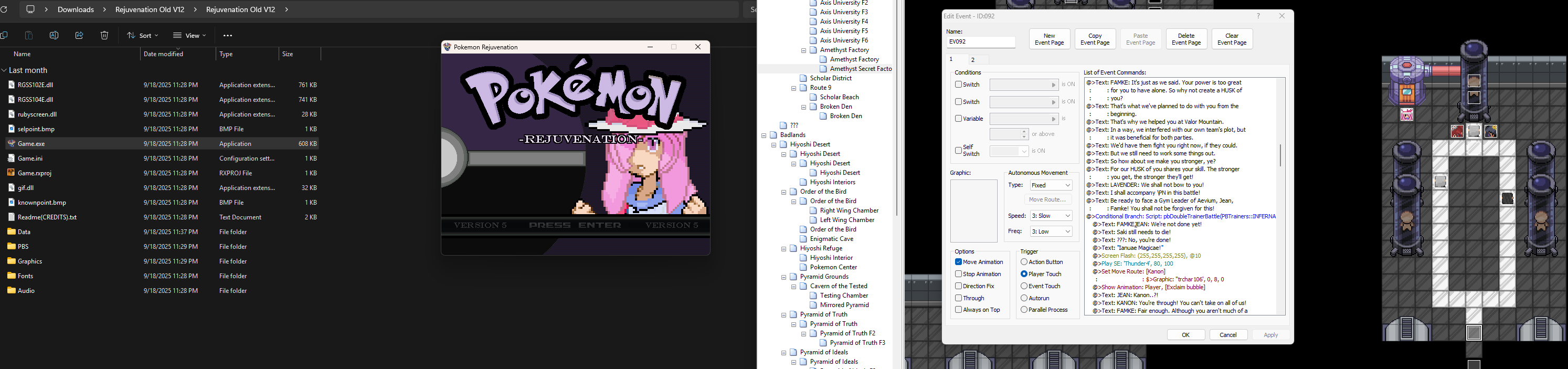Viewport: 1568px width, 369px height.
Task: Click the Copy icon in Explorer toolbar
Action: (4, 35)
